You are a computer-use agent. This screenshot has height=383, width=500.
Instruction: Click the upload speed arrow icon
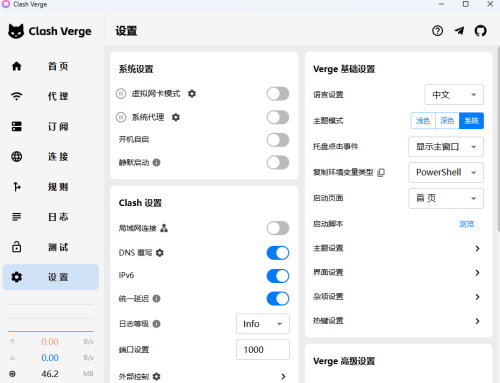pos(12,342)
